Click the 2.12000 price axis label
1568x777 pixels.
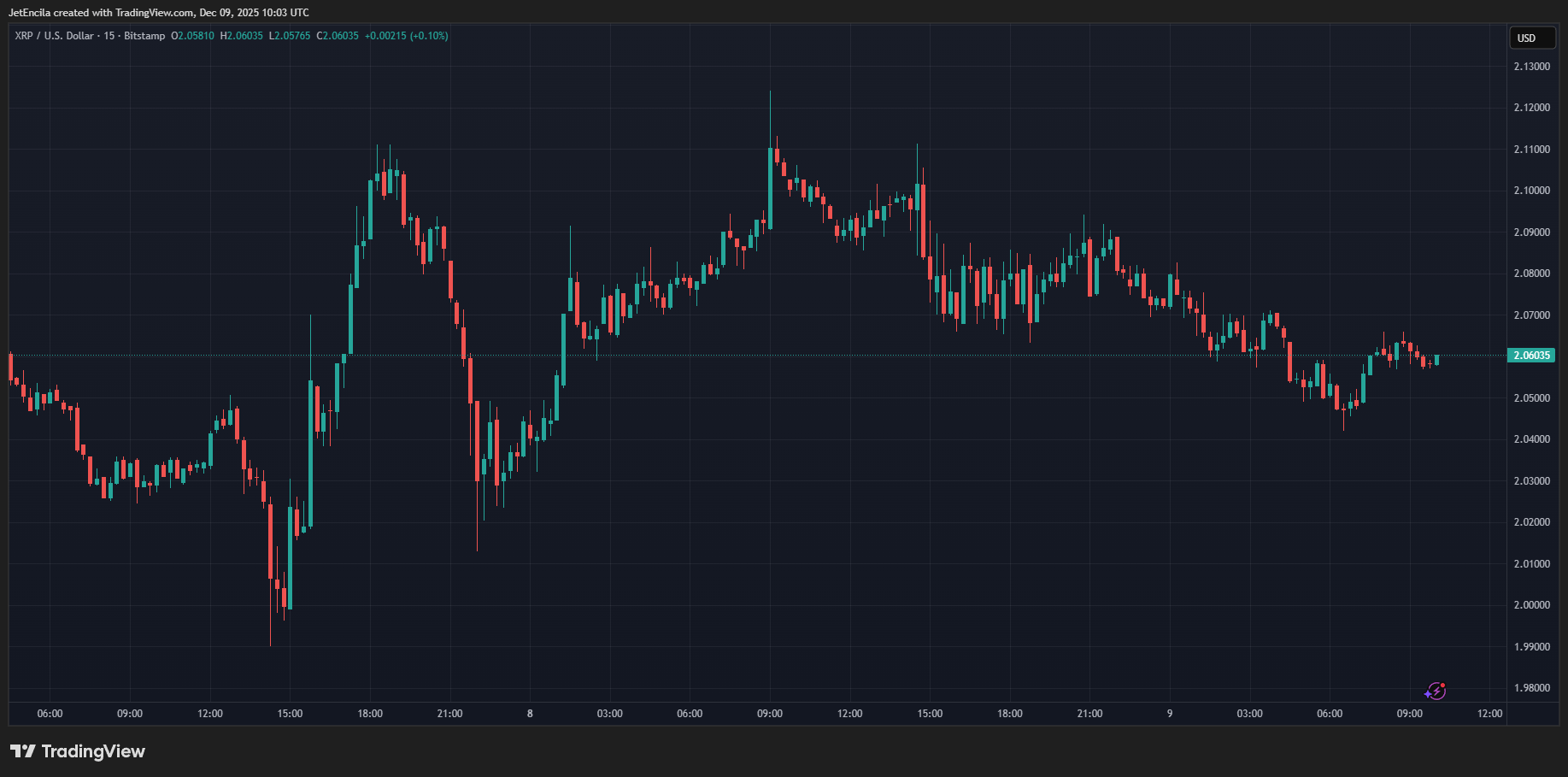(1532, 108)
